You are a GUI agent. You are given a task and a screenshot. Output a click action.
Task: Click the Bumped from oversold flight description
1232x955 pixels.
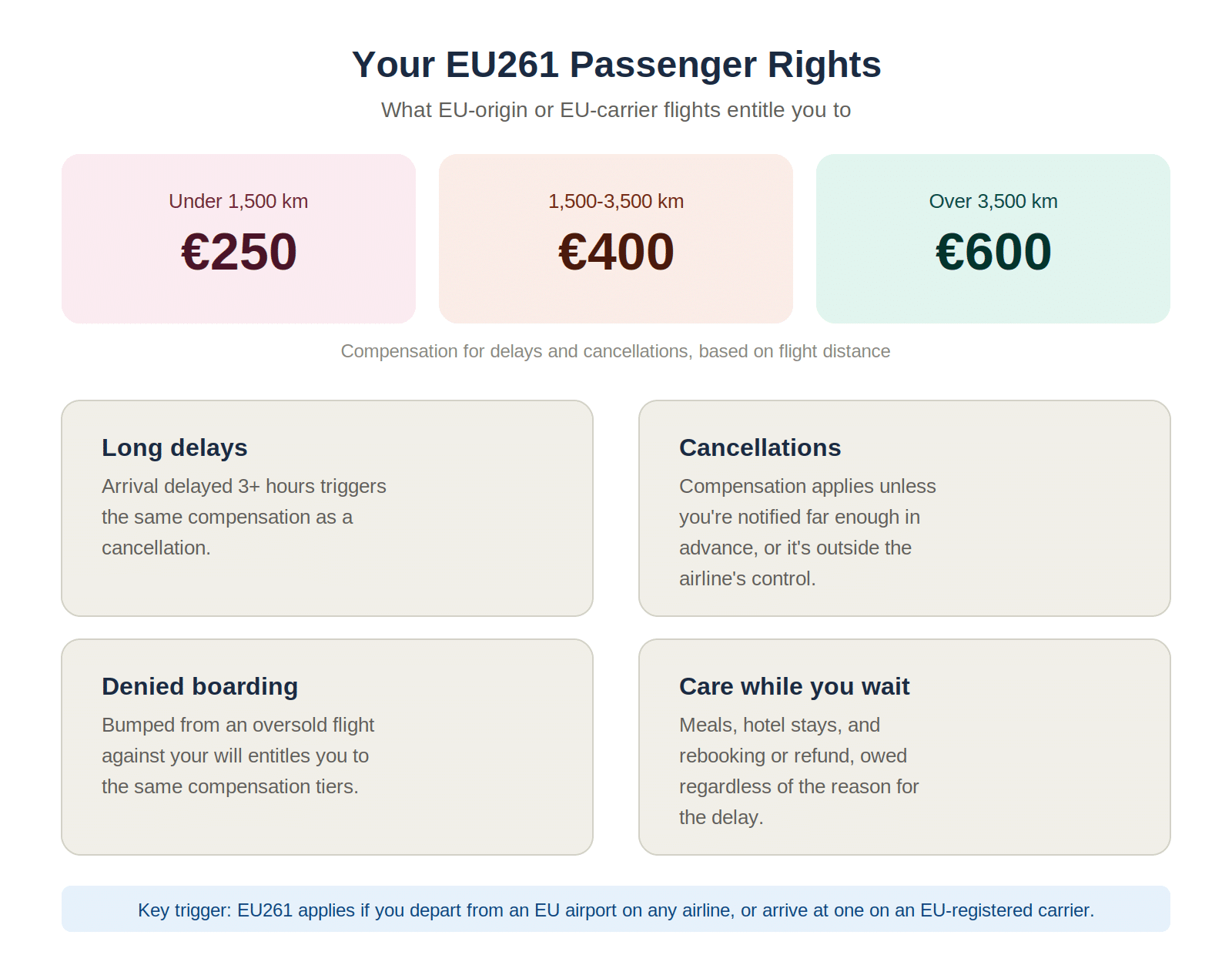pyautogui.click(x=238, y=756)
